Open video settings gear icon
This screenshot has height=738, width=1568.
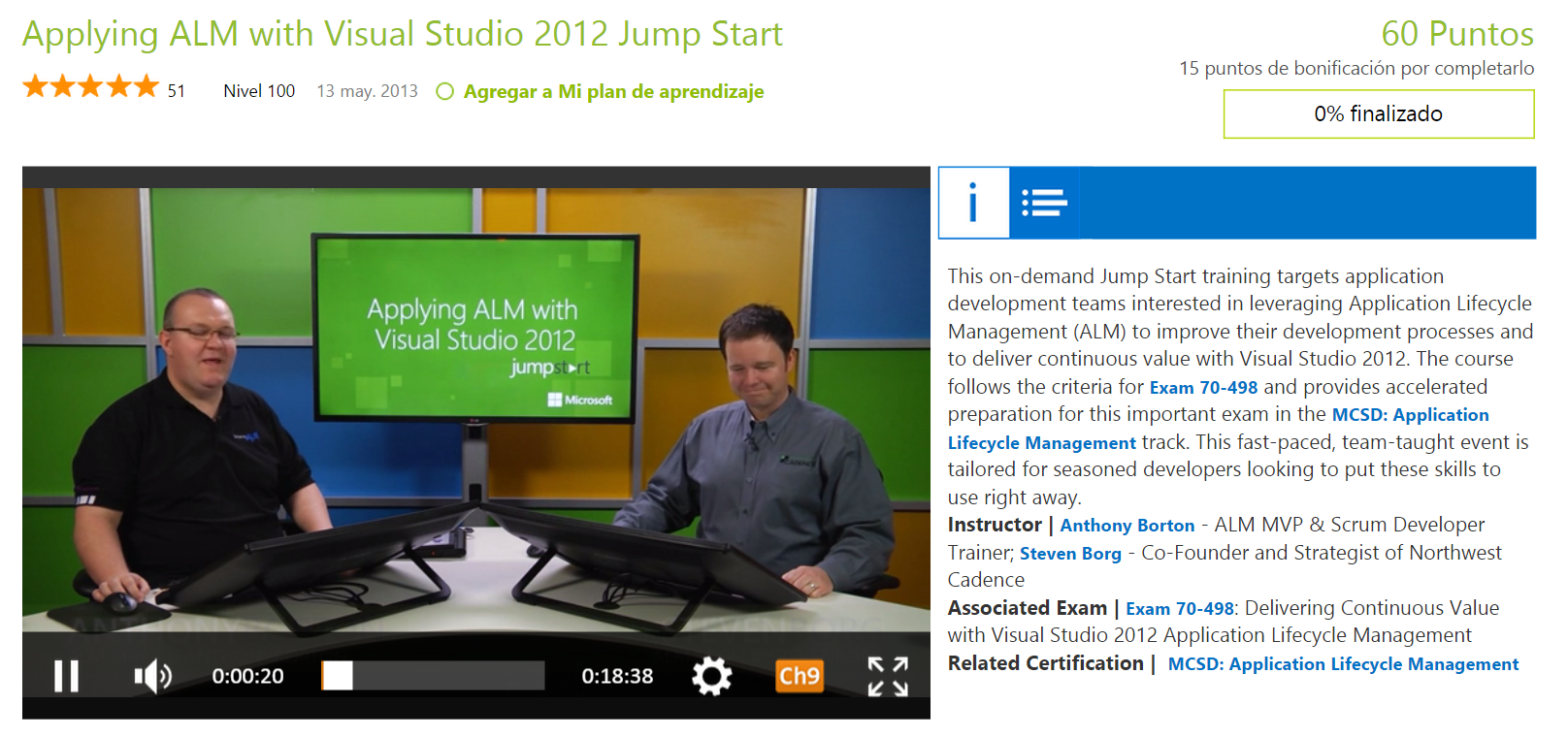711,676
